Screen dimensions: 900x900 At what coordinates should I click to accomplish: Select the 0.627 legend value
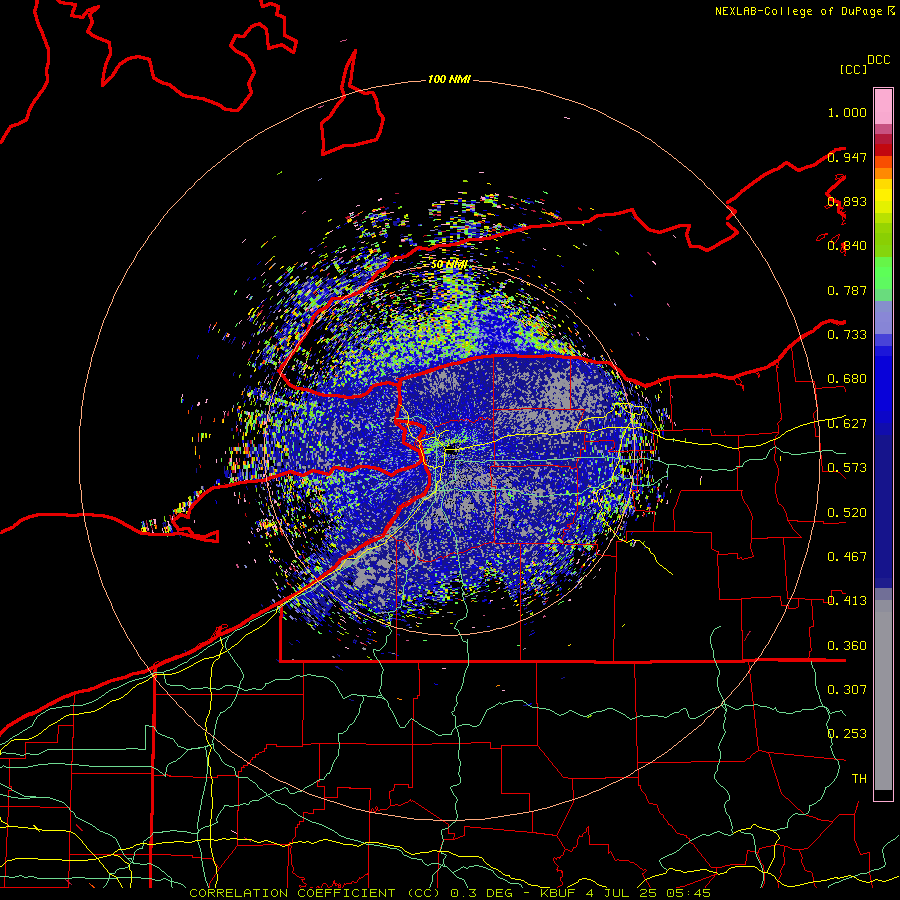tap(847, 424)
